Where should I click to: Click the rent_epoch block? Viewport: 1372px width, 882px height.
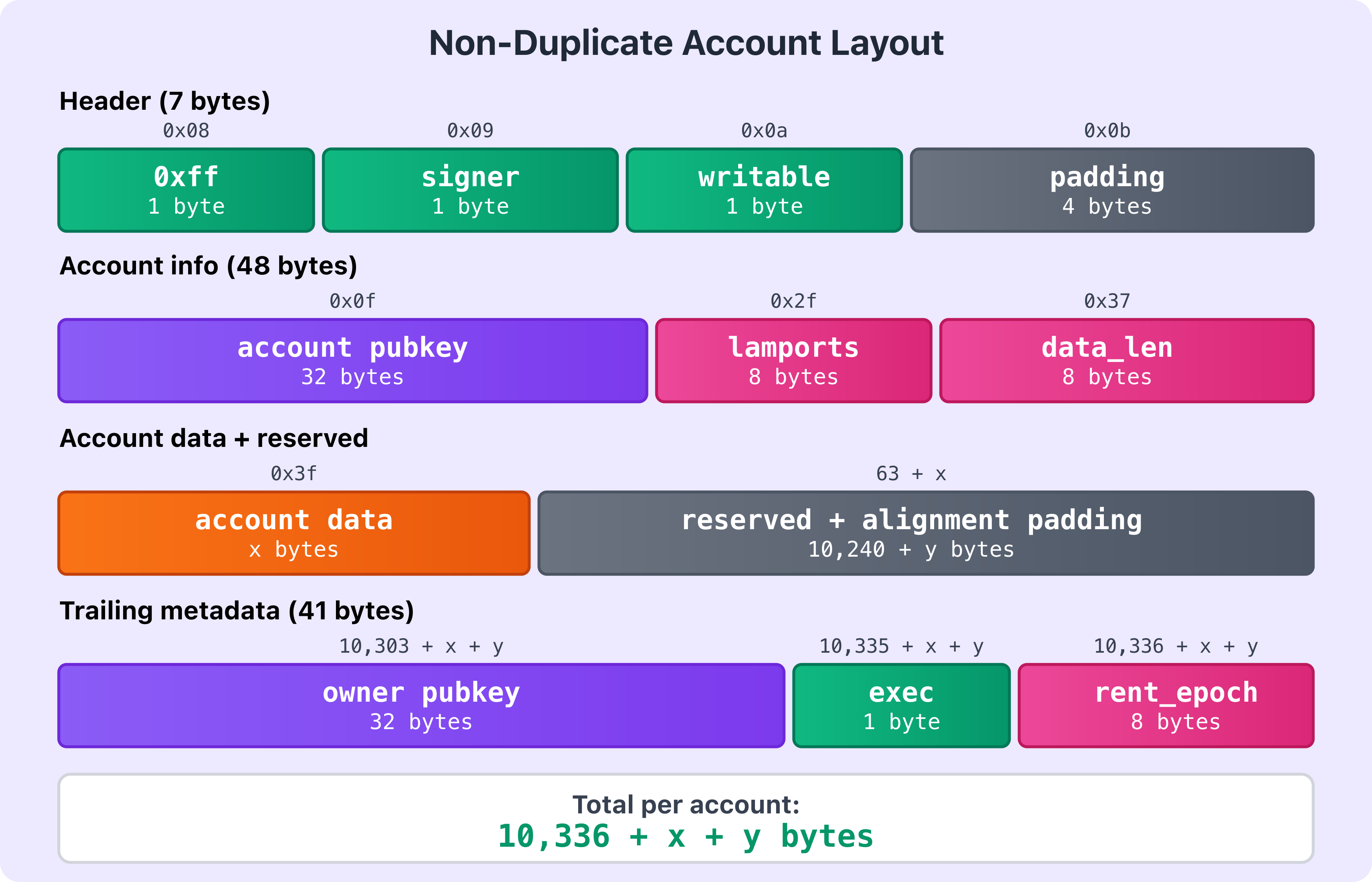coord(1165,706)
